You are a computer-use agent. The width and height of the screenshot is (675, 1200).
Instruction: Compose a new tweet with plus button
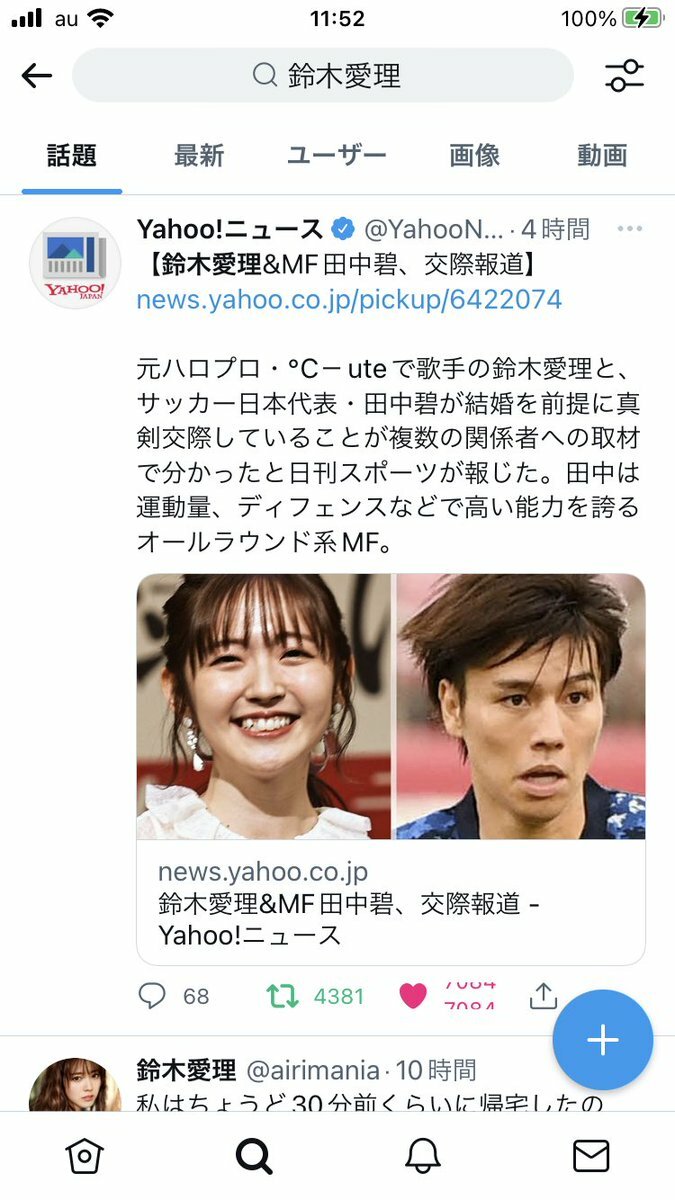(603, 1040)
